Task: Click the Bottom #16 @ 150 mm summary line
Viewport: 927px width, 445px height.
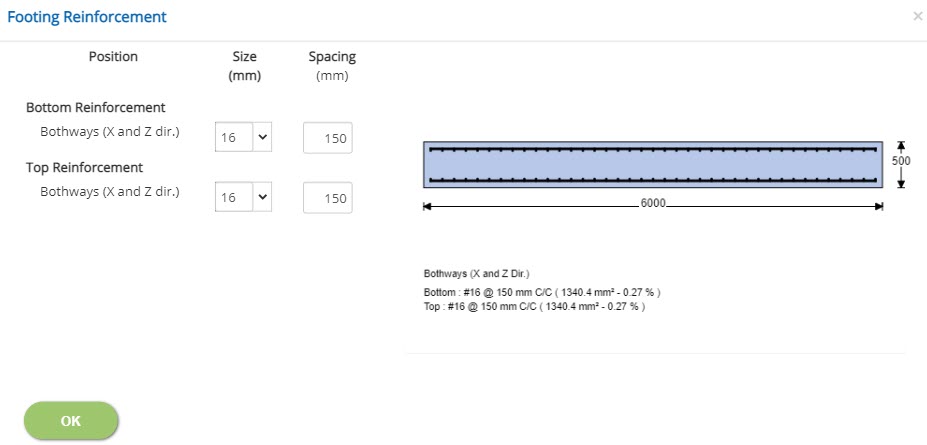Action: click(x=542, y=292)
